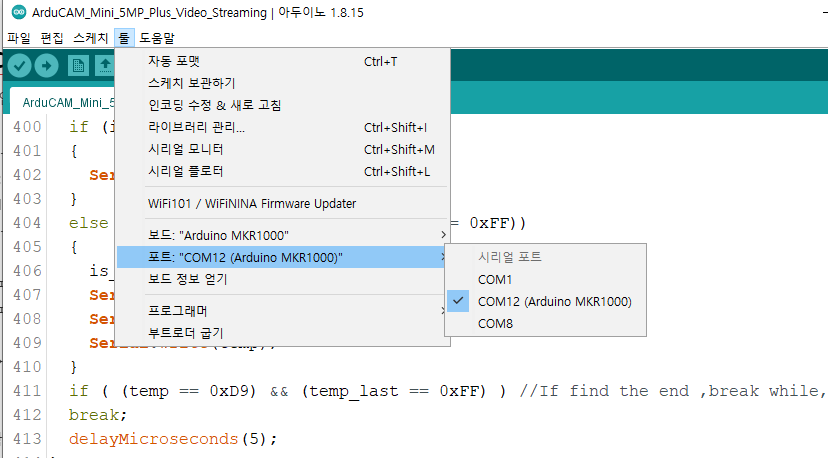Click the Arduino logo in title bar

[18, 12]
